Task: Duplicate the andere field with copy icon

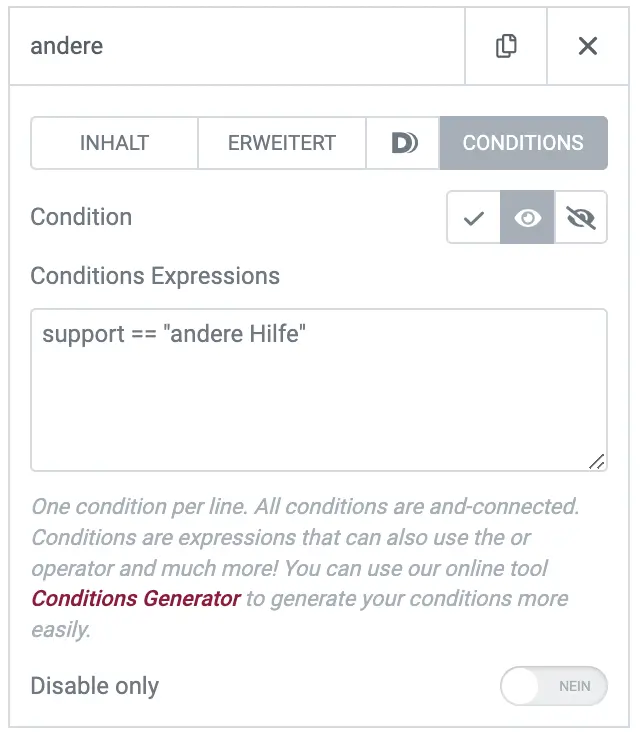Action: (506, 46)
